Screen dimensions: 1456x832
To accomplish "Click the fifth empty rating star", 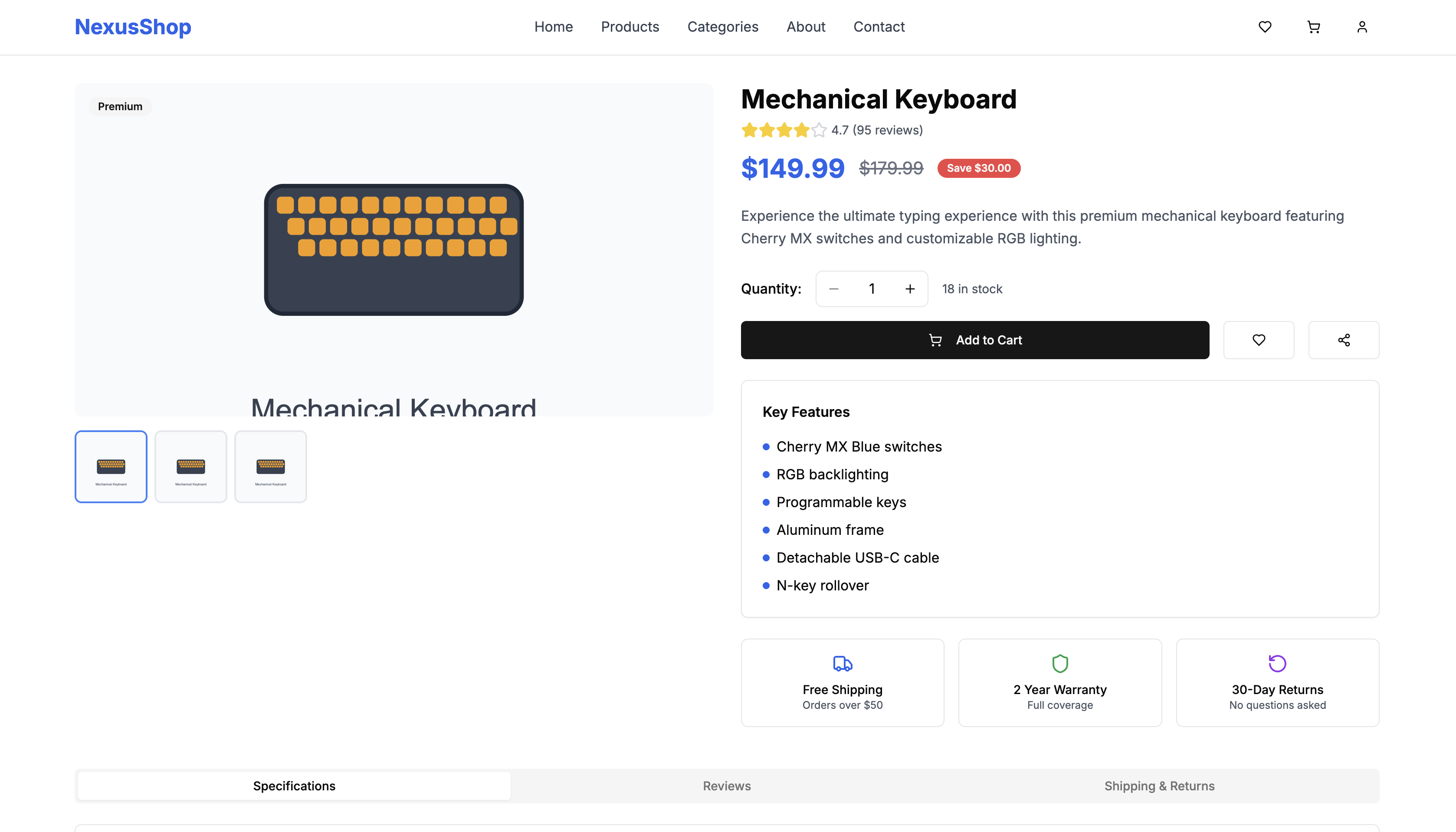I will point(819,130).
